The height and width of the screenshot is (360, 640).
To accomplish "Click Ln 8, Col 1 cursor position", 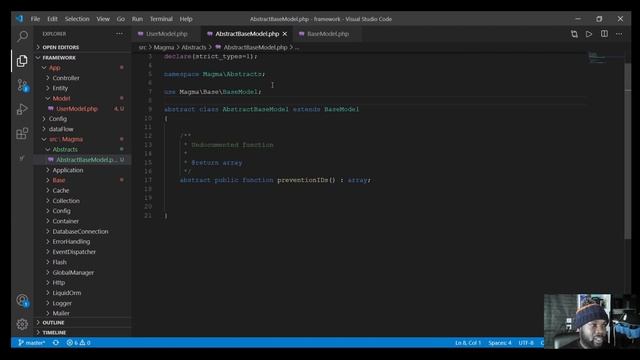I will coord(468,343).
